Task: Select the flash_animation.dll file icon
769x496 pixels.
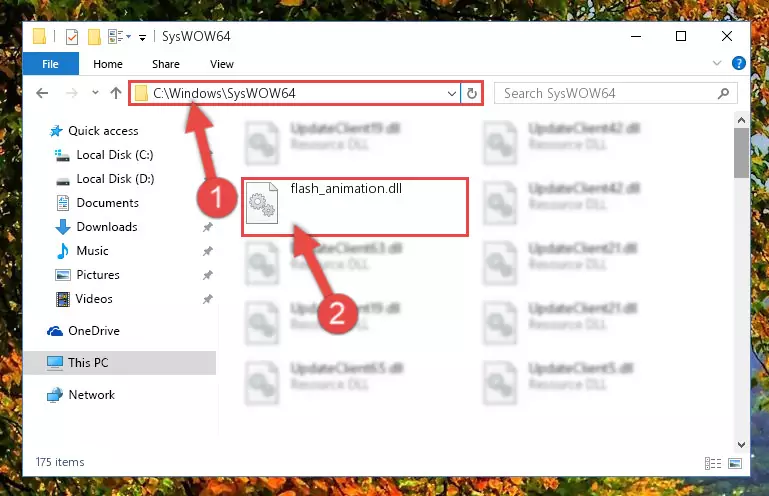Action: (x=262, y=203)
